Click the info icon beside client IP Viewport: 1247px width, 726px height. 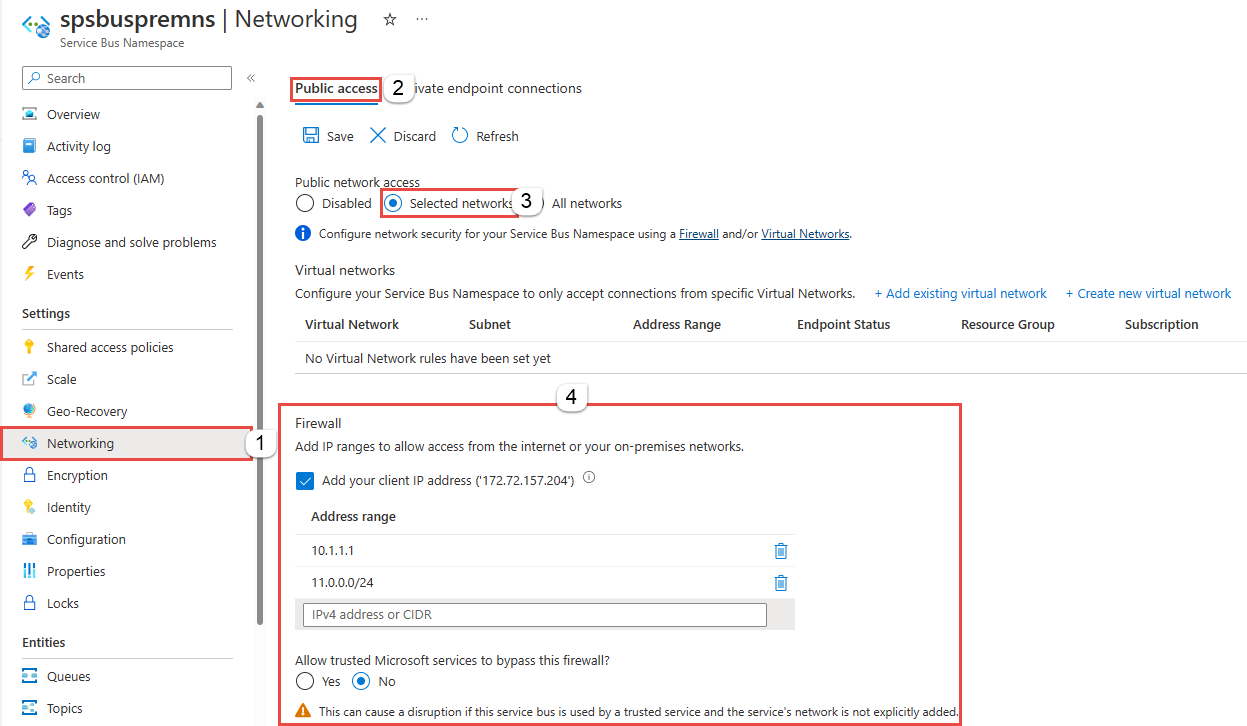point(589,478)
